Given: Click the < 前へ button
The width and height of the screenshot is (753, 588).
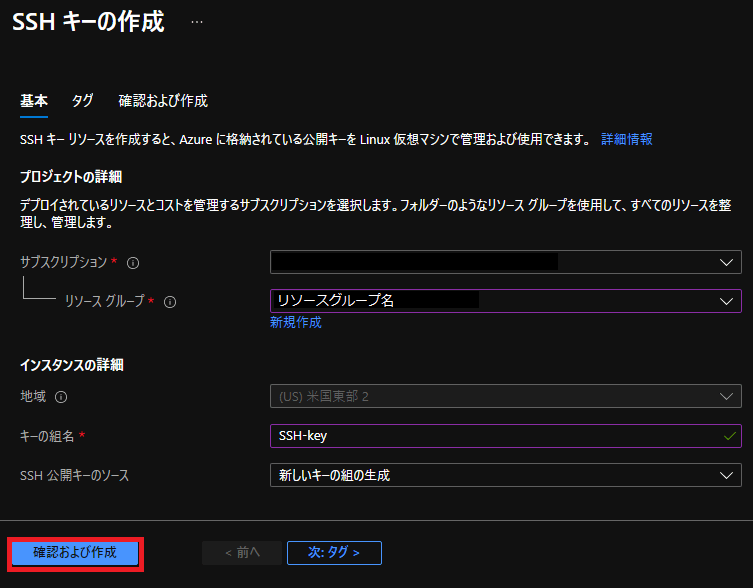Looking at the screenshot, I should pyautogui.click(x=241, y=552).
